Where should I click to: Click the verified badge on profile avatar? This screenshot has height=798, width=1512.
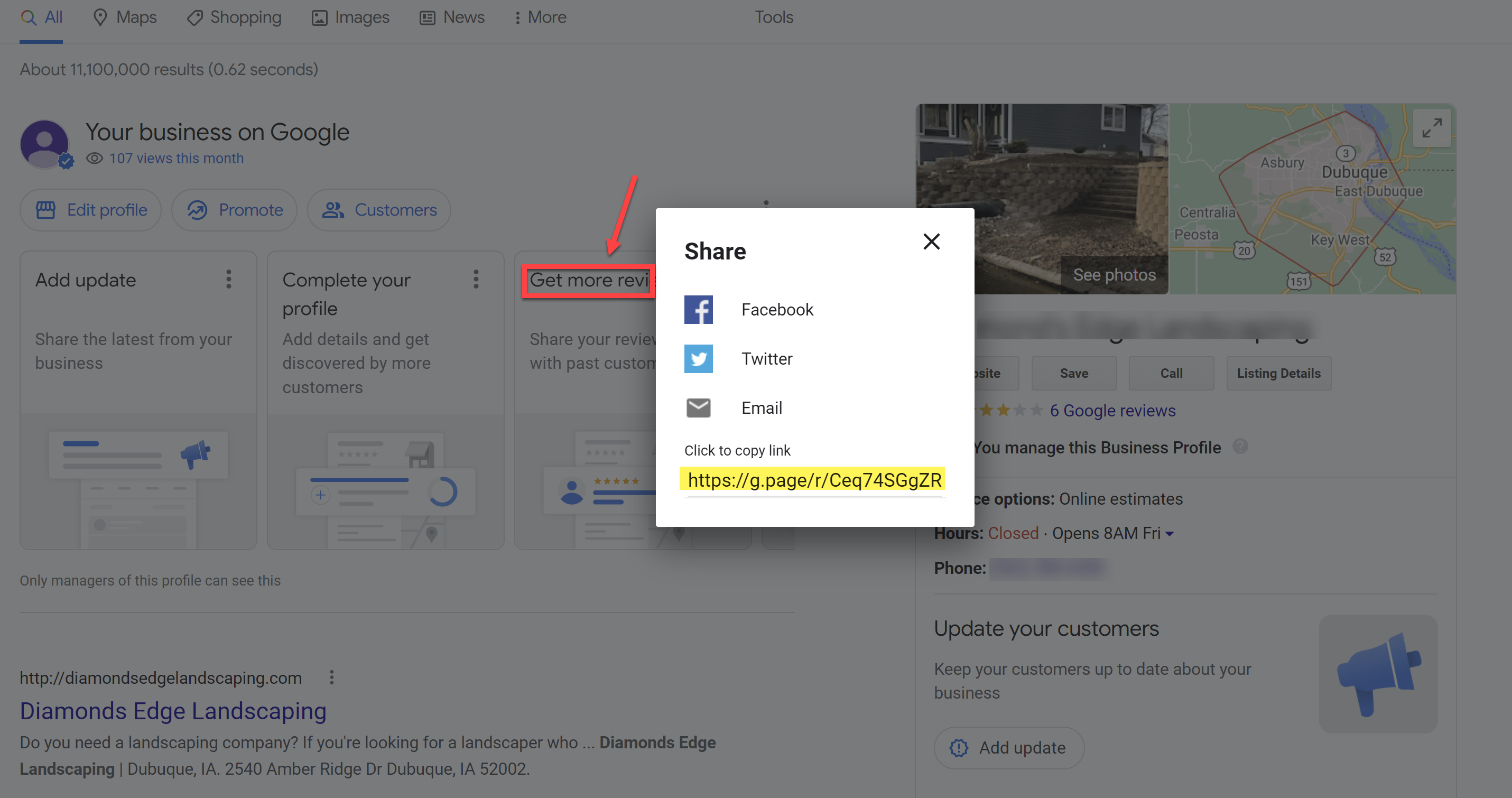click(x=66, y=162)
